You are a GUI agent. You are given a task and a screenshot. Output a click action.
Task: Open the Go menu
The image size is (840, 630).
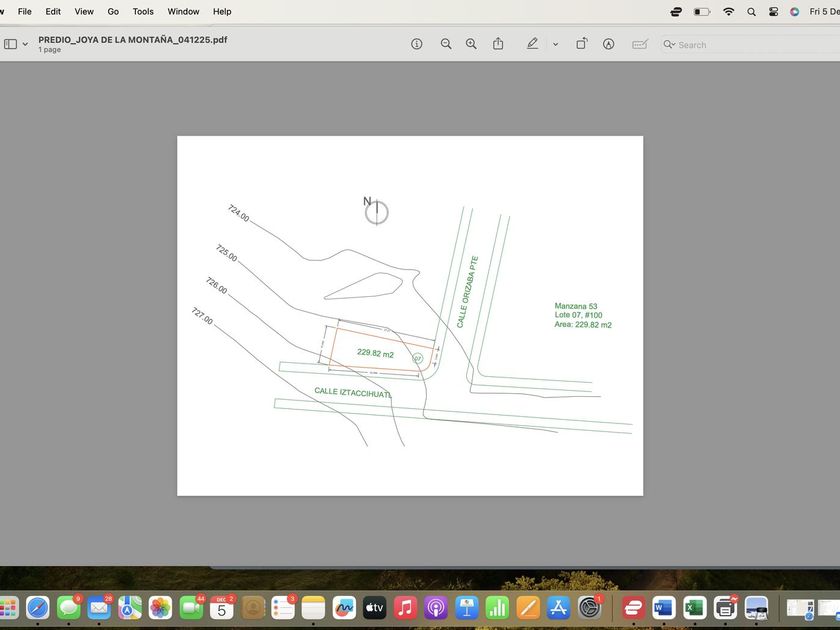[x=113, y=11]
